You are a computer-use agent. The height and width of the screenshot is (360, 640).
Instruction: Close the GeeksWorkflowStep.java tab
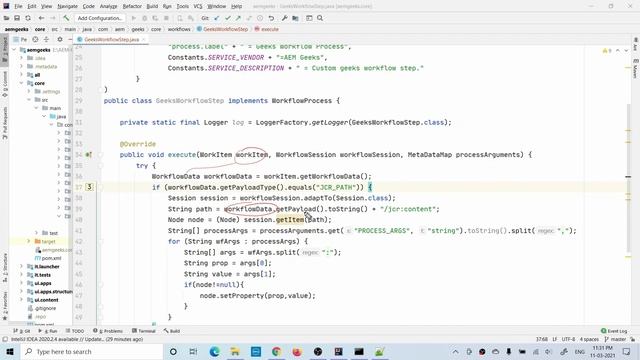pos(144,40)
